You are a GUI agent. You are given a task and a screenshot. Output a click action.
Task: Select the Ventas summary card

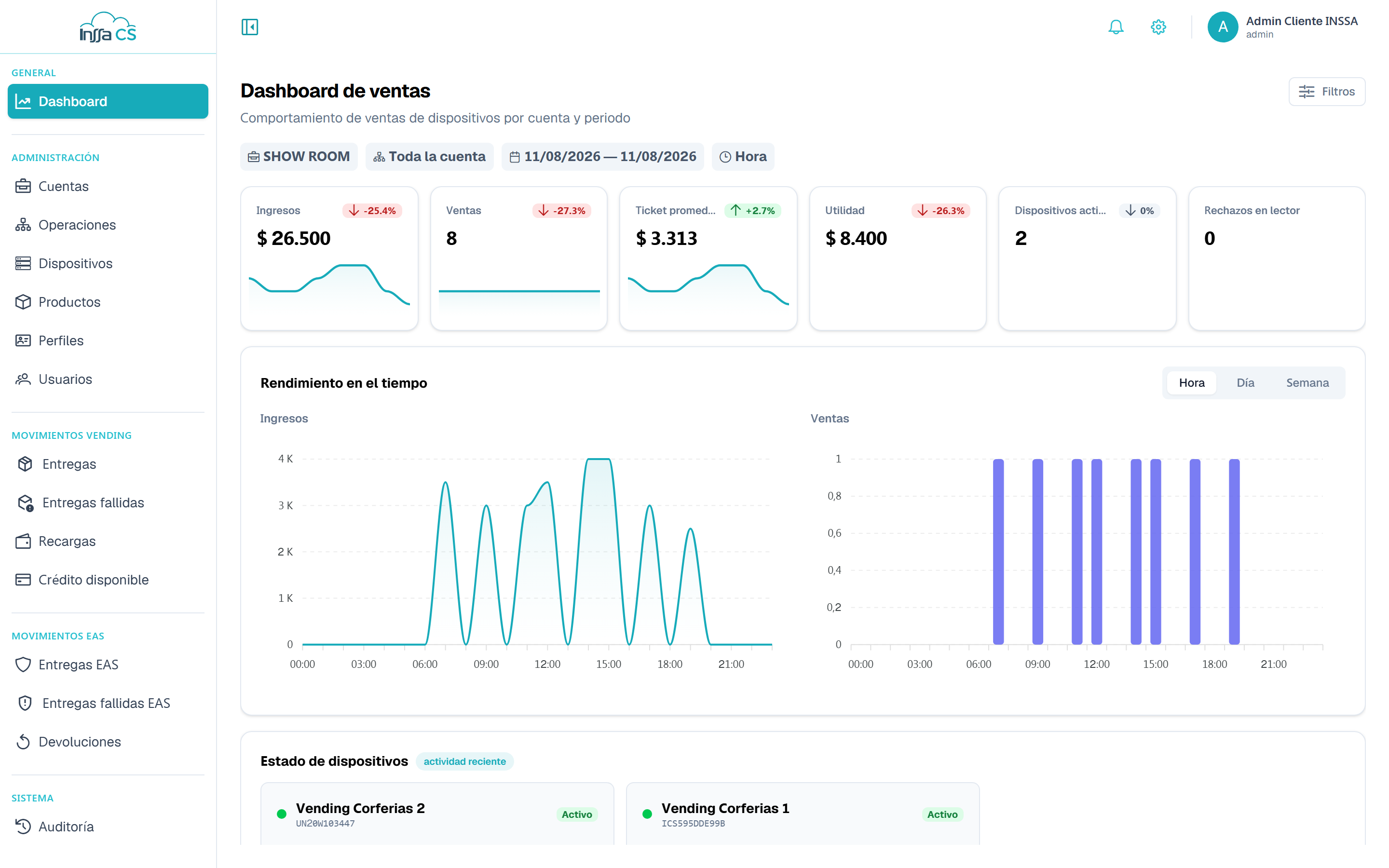point(519,258)
